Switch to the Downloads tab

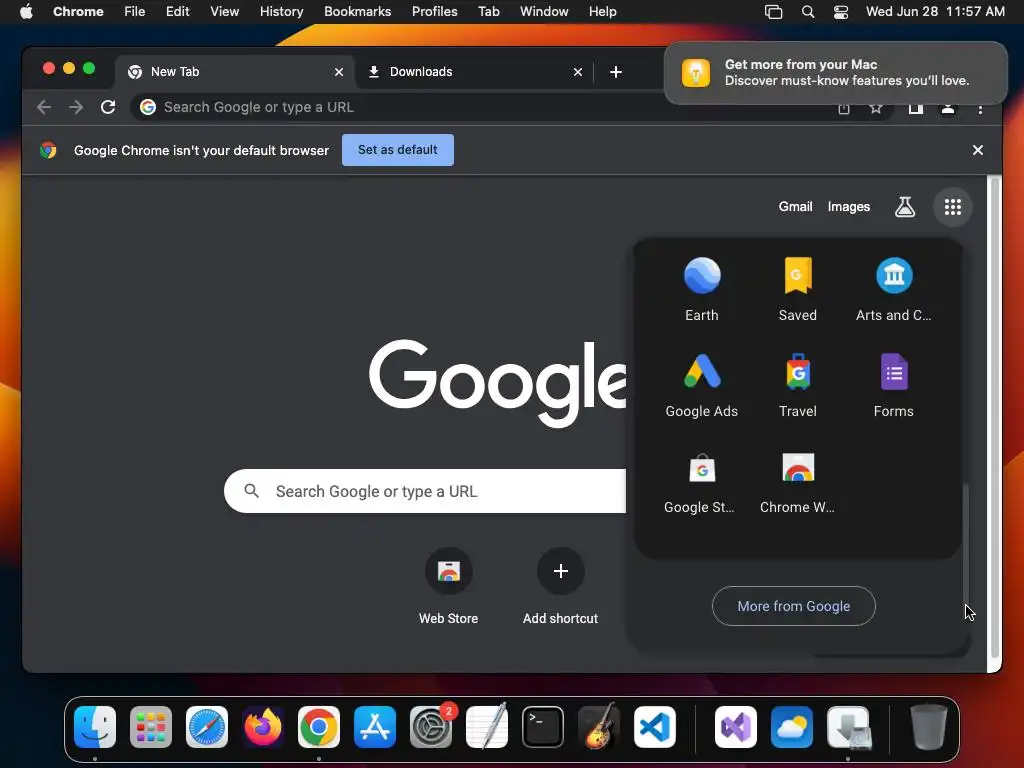tap(475, 72)
